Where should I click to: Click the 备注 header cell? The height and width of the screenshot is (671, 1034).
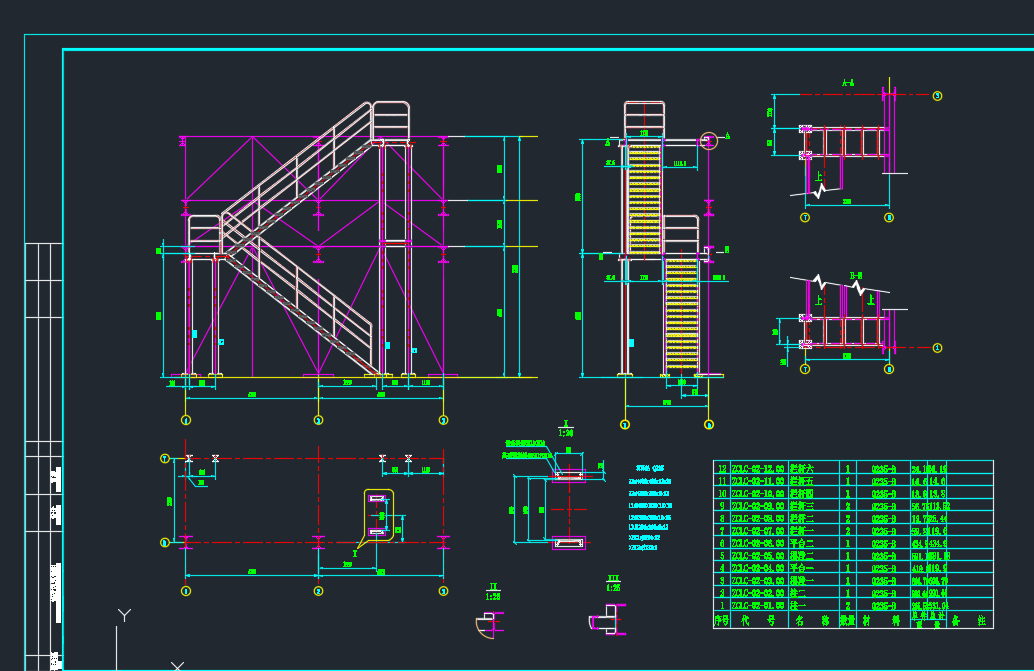coord(972,620)
